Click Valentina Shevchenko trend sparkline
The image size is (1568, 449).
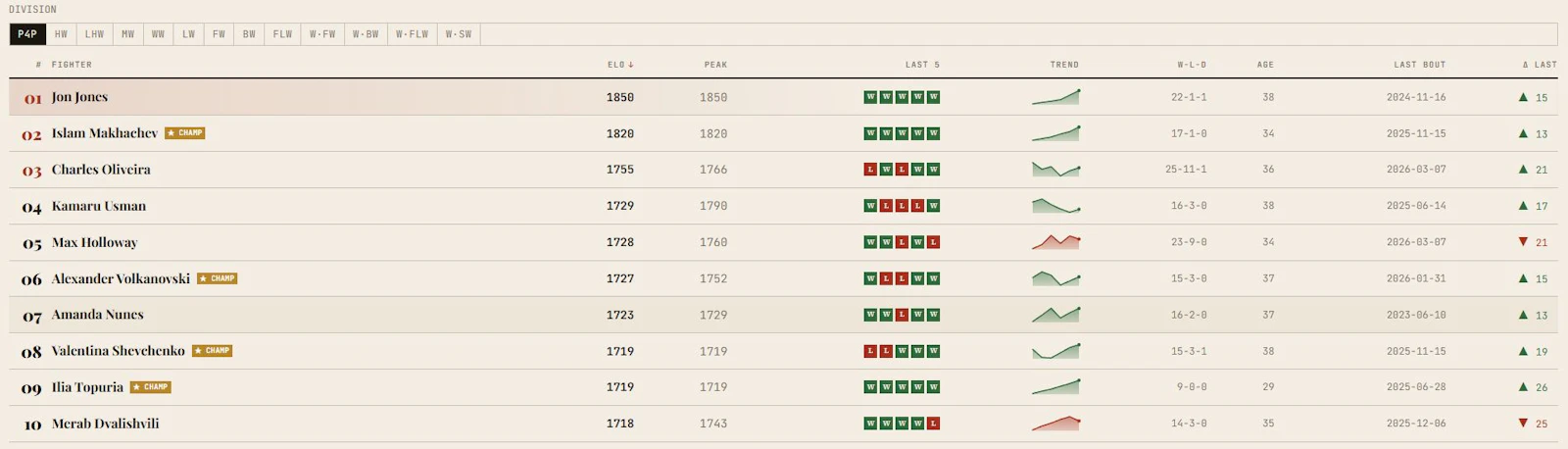[x=1055, y=351]
